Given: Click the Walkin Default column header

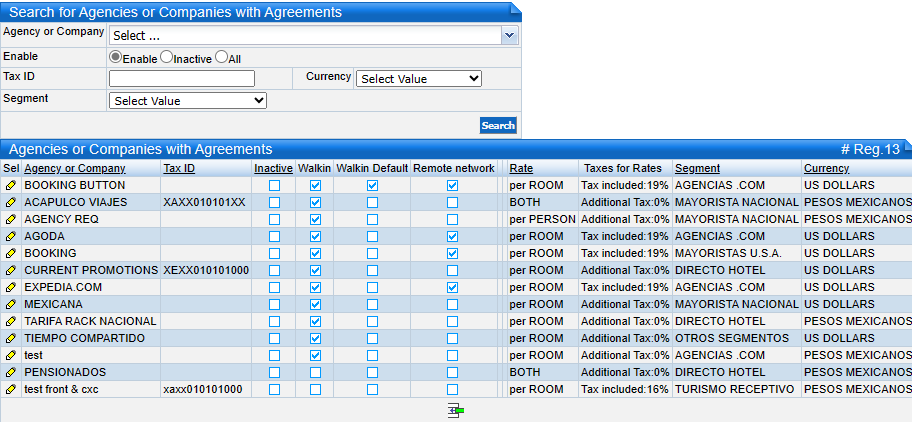Looking at the screenshot, I should pos(372,169).
